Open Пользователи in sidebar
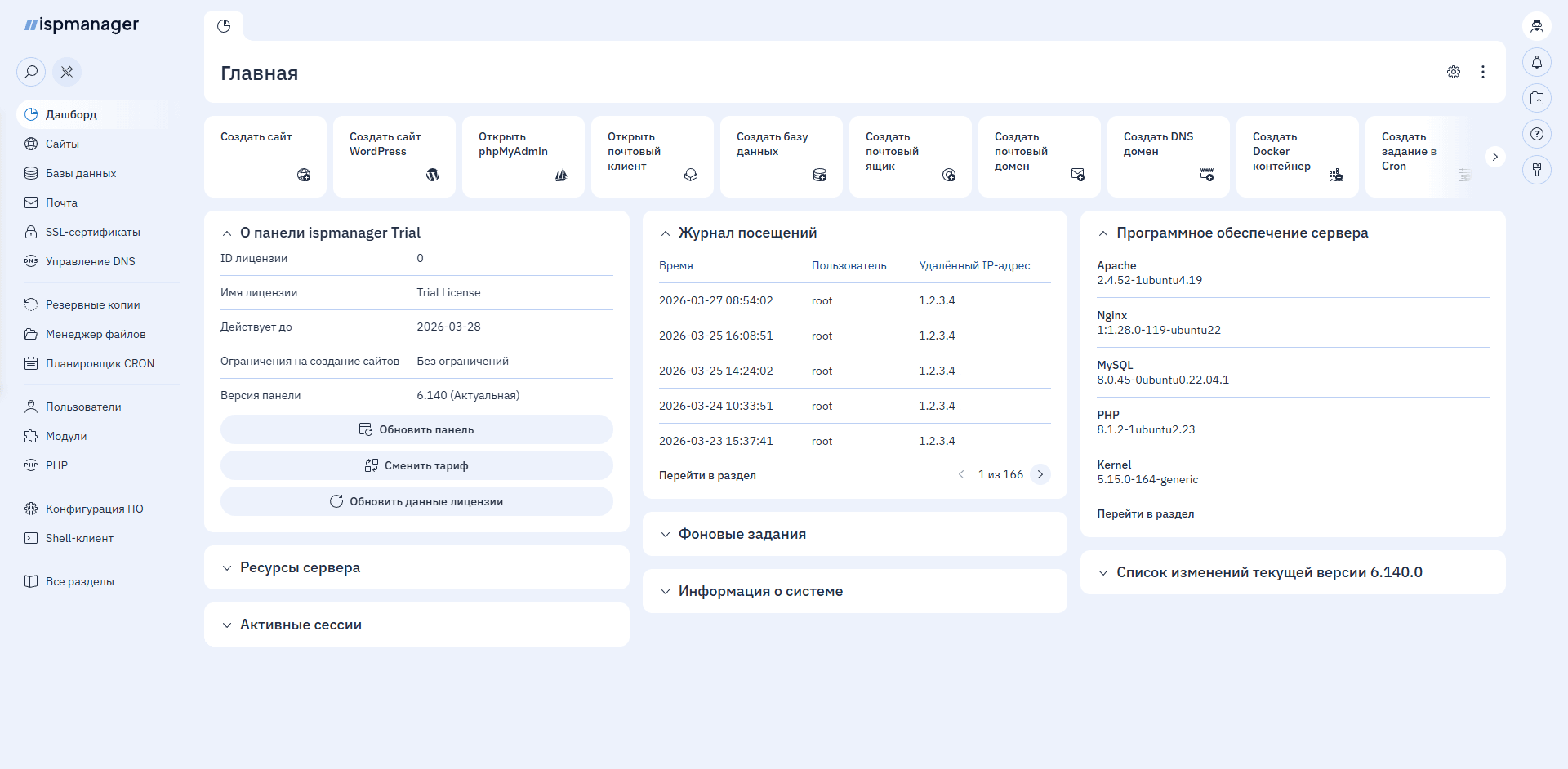The width and height of the screenshot is (1568, 769). coord(92,407)
